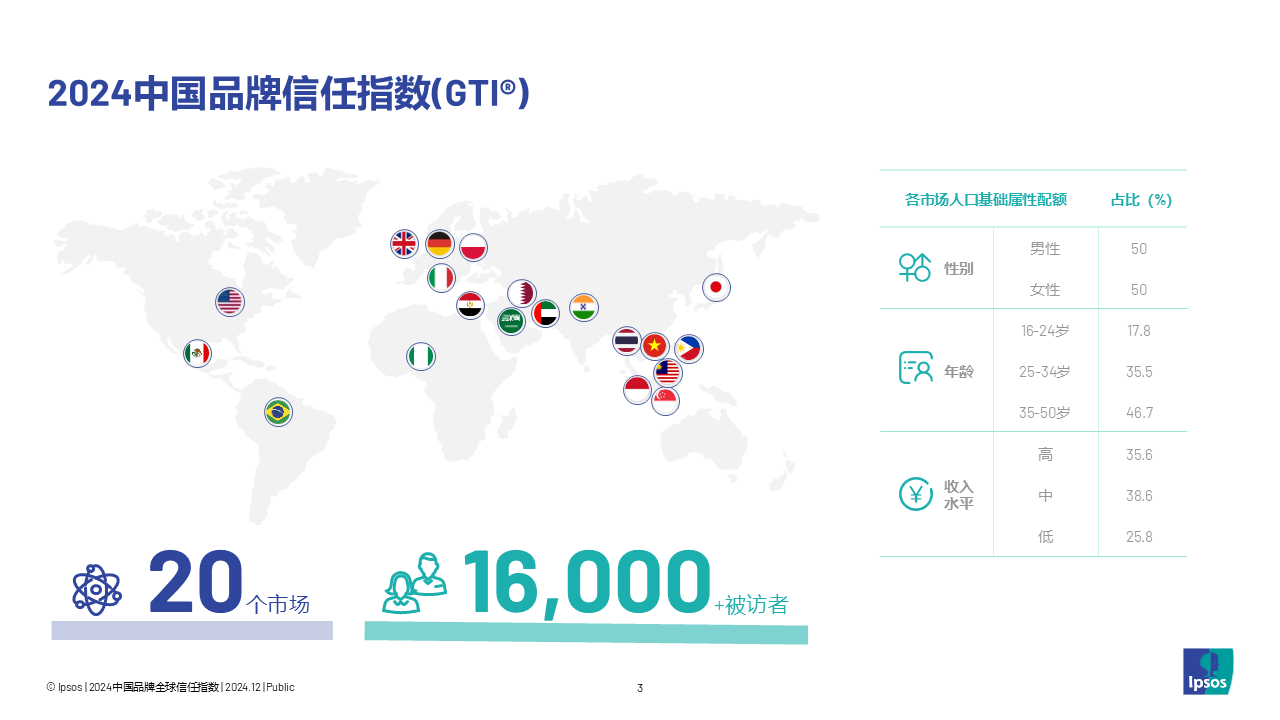Screen dimensions: 1280x720
Task: Click the United States flag icon
Action: pos(230,301)
